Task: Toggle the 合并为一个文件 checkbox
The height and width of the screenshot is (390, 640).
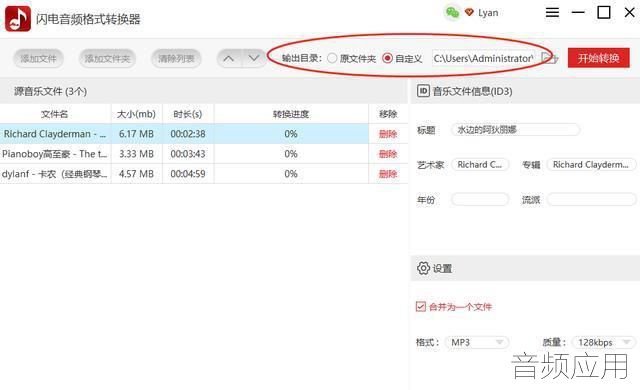Action: [421, 306]
